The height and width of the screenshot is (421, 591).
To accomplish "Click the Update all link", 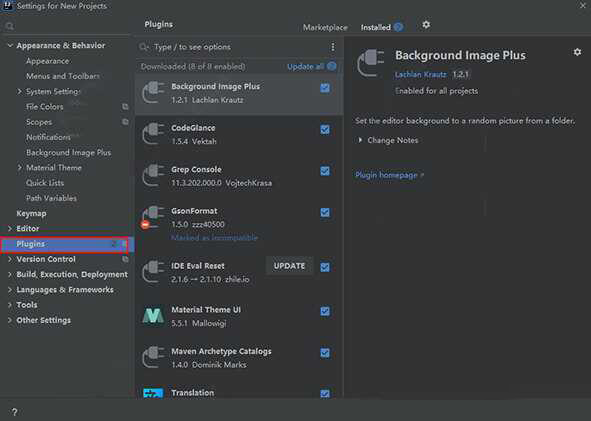I will (305, 67).
